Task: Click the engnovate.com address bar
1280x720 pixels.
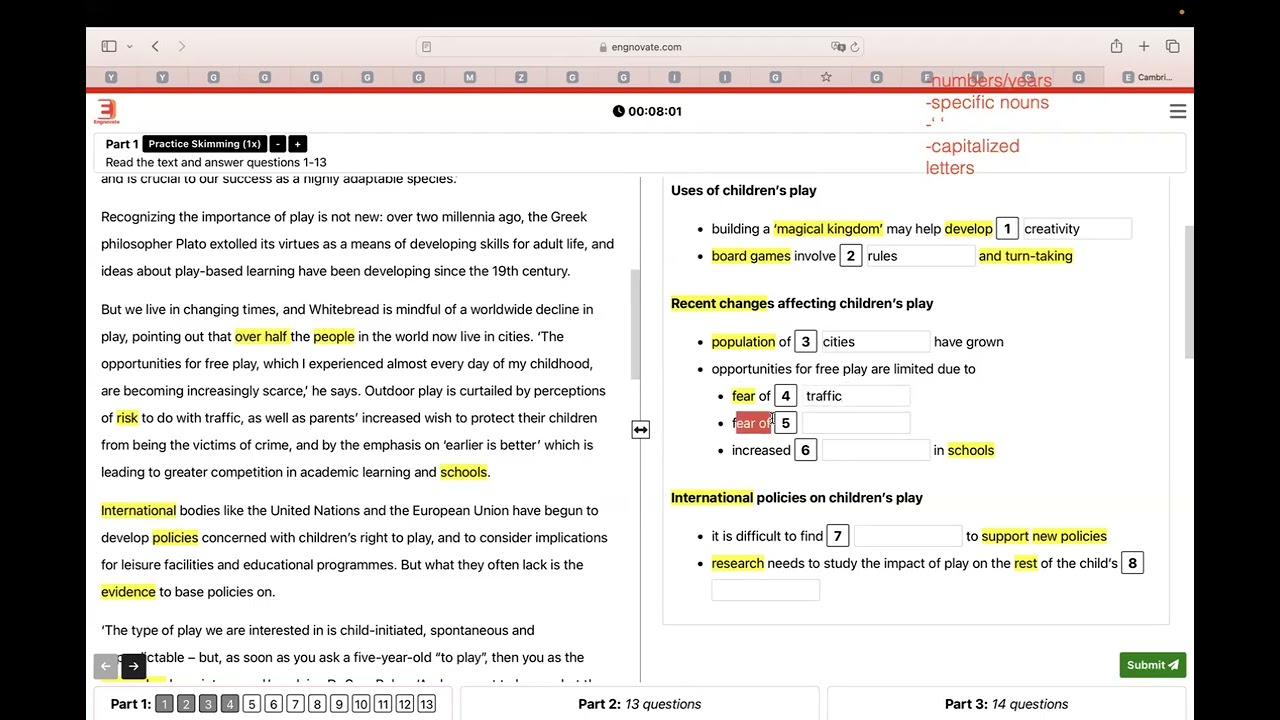Action: [x=640, y=47]
